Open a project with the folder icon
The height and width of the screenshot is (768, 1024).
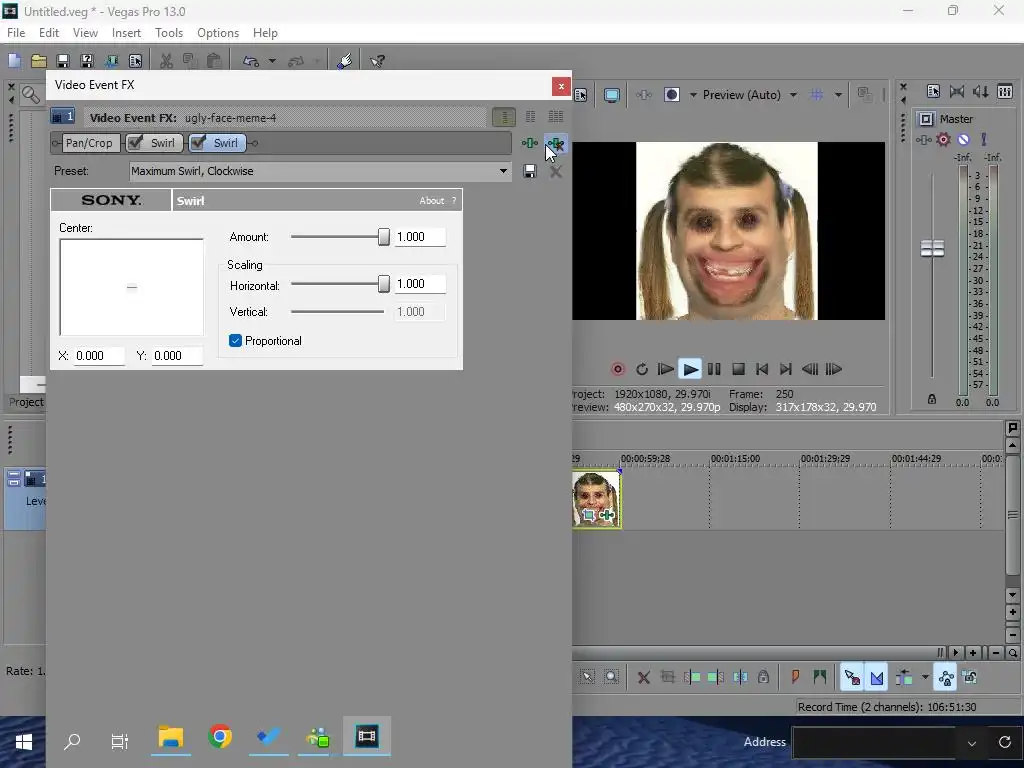(x=39, y=61)
